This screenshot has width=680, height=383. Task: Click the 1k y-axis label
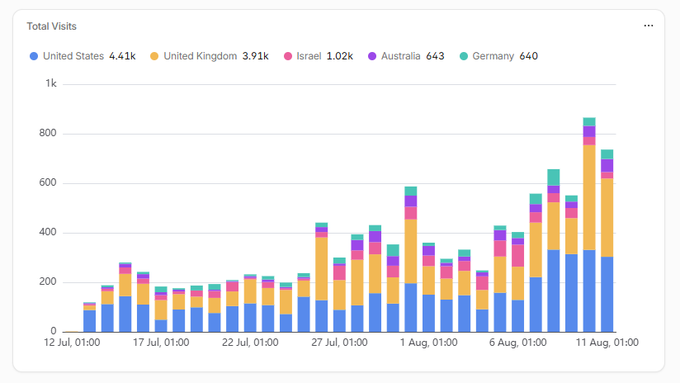click(x=51, y=84)
